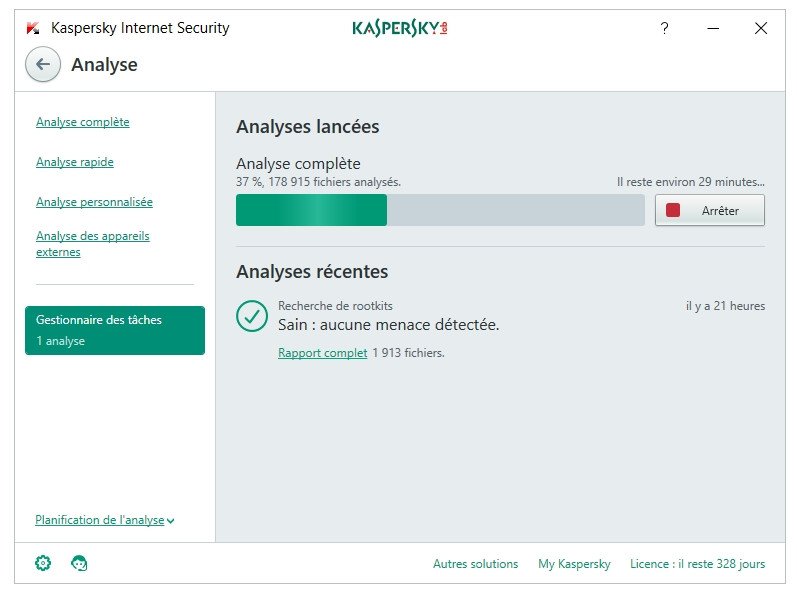Open support via the headset face icon
Screen dimensions: 797x602
pyautogui.click(x=79, y=563)
